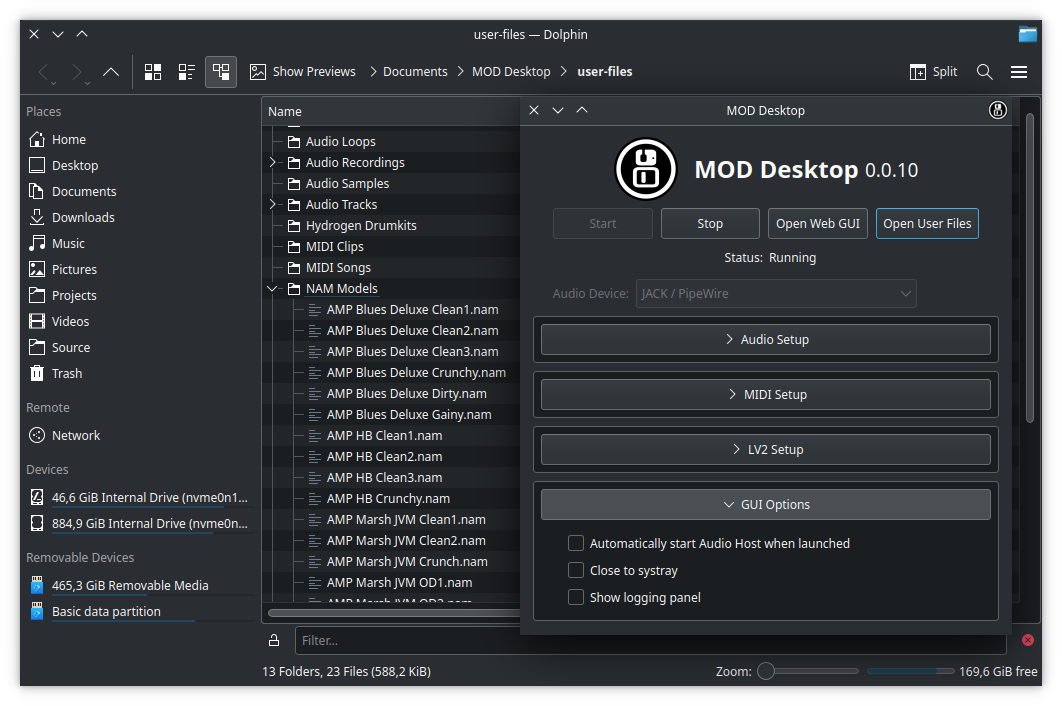Image resolution: width=1062 pixels, height=706 pixels.
Task: Expand the Audio Recordings folder arrow
Action: pos(272,163)
